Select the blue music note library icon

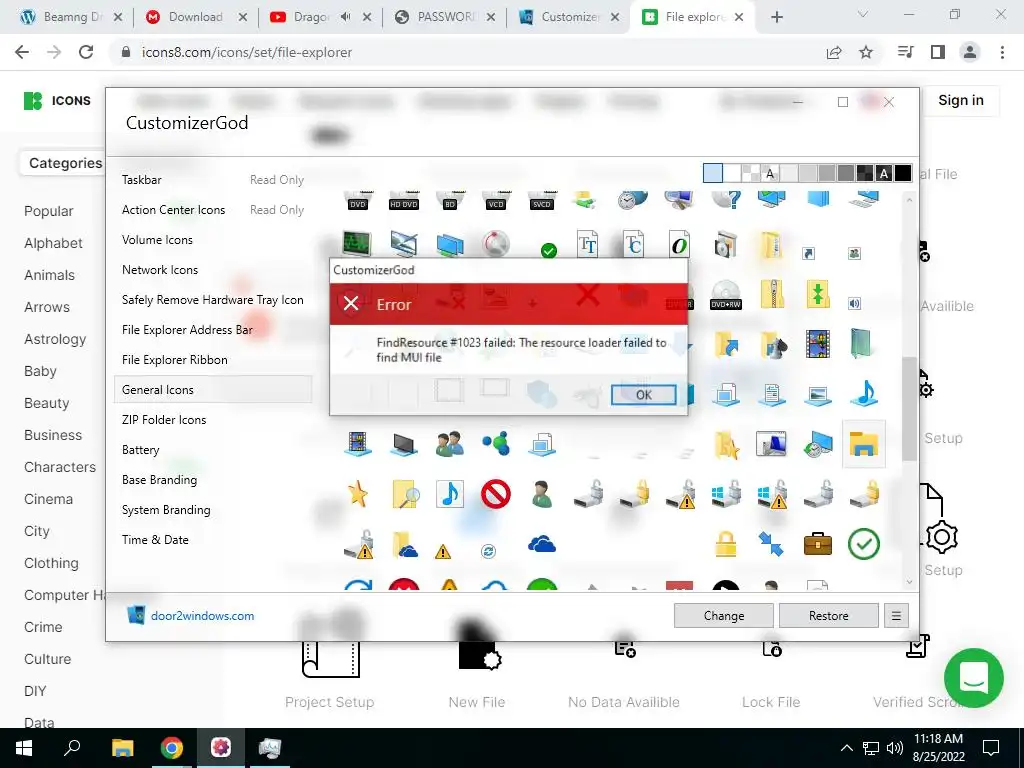(864, 393)
